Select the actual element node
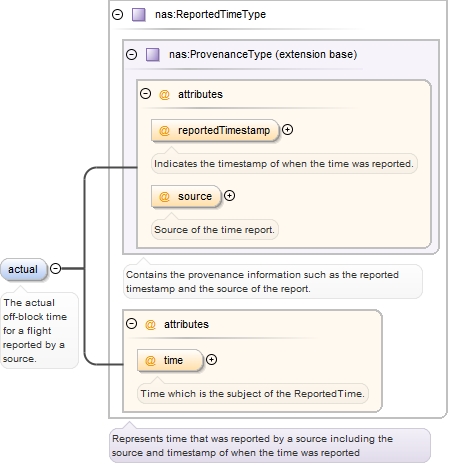The image size is (449, 466). (24, 269)
